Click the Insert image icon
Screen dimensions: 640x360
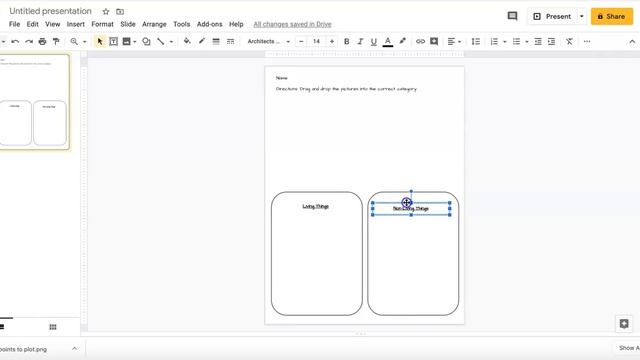pyautogui.click(x=127, y=42)
